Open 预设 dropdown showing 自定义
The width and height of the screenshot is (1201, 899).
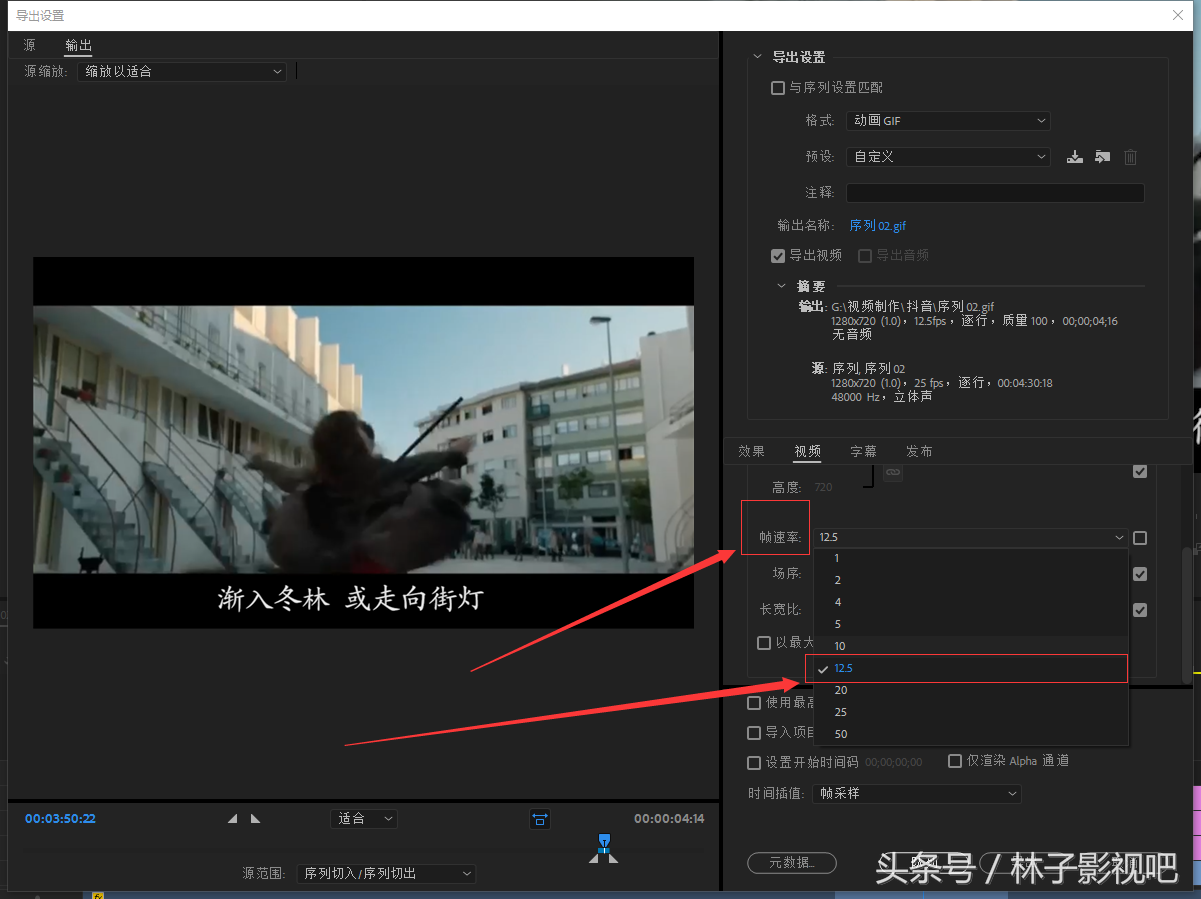pyautogui.click(x=948, y=157)
